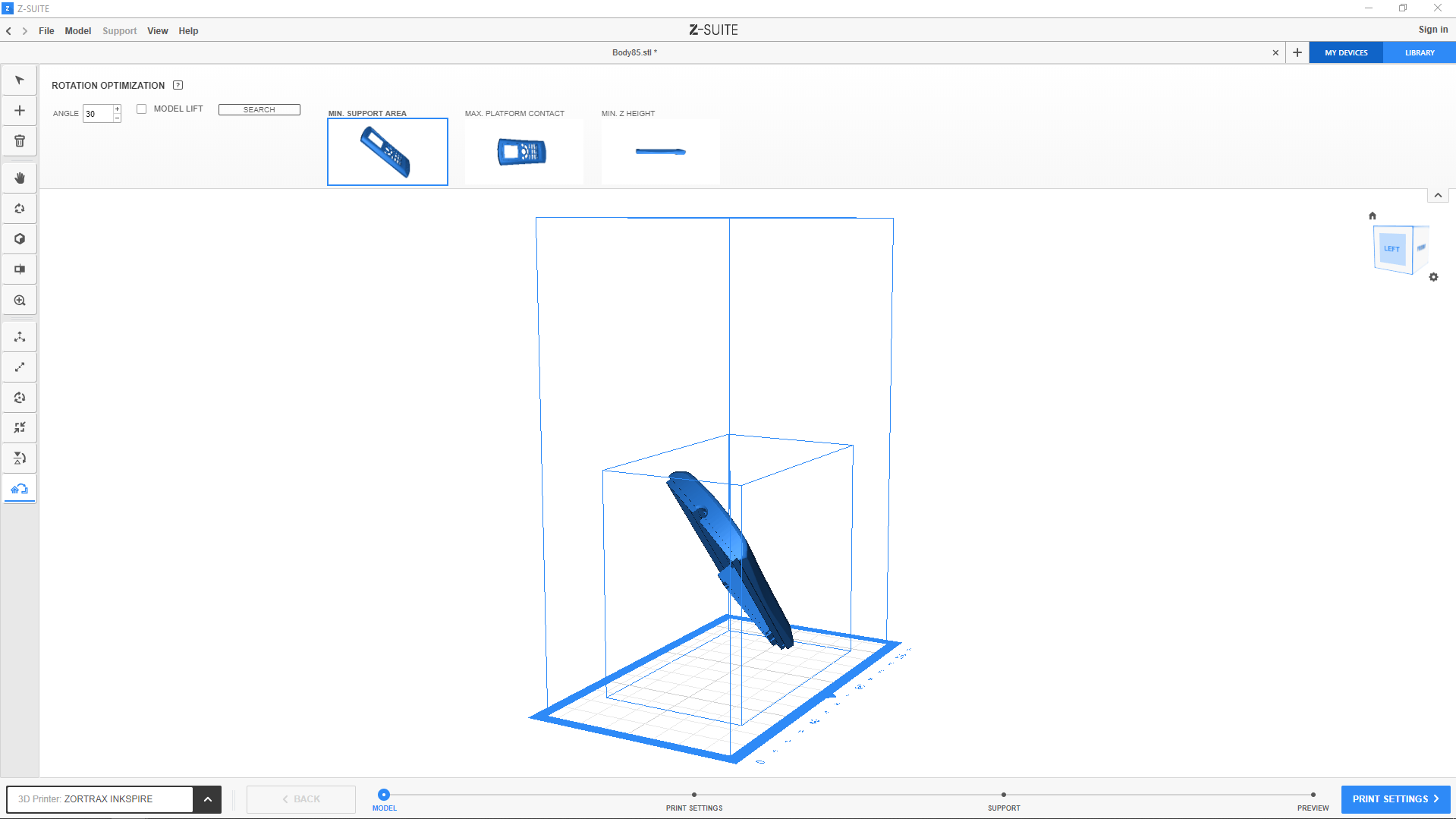Switch to the Library tab
This screenshot has height=819, width=1456.
(1419, 53)
